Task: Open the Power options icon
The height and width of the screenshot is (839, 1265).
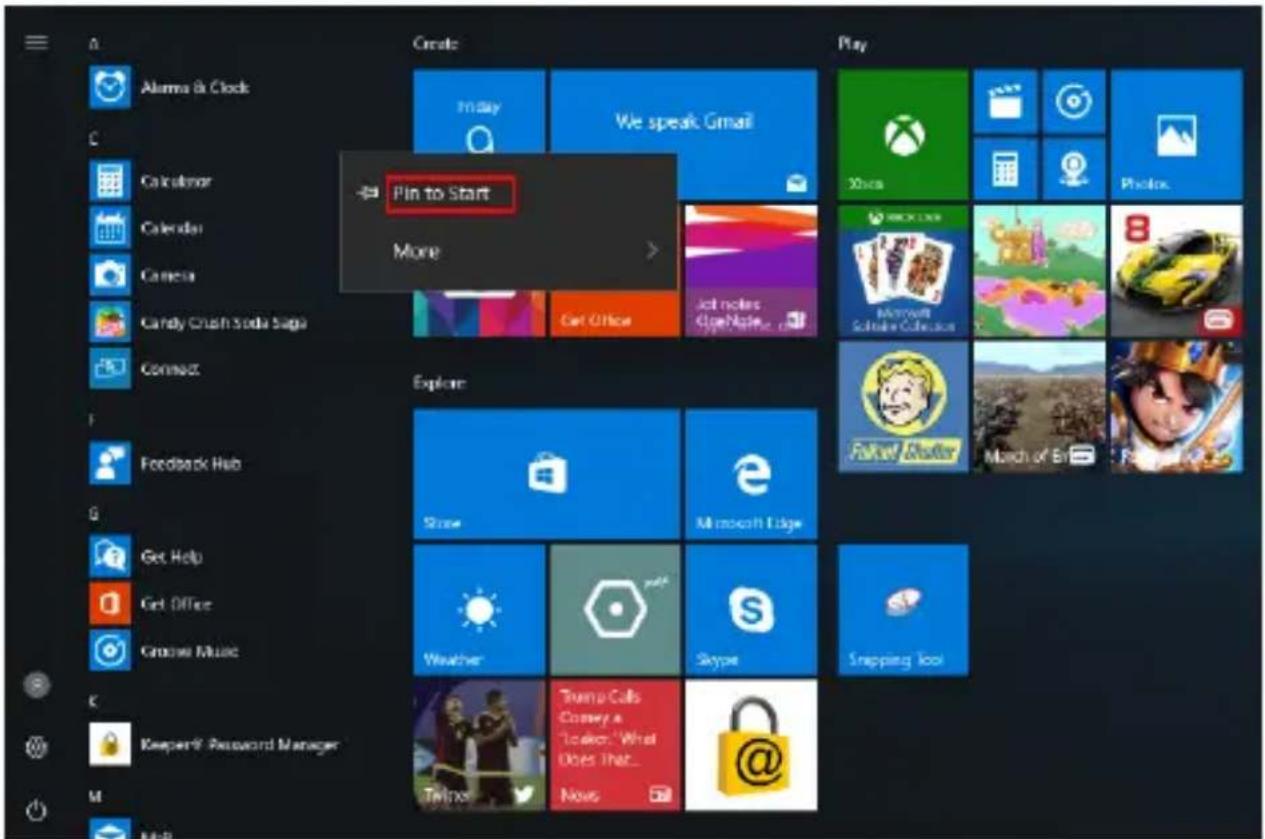Action: coord(36,811)
